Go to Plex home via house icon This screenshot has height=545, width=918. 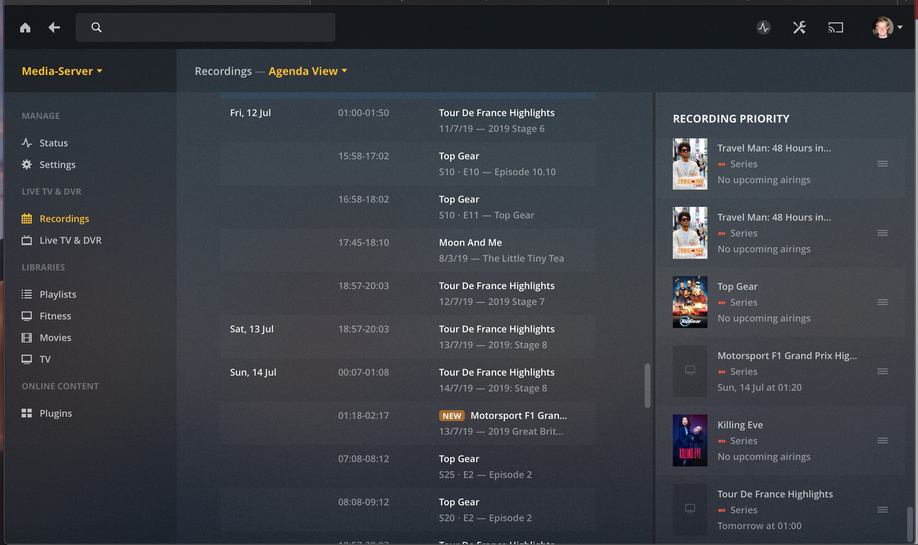click(x=25, y=28)
